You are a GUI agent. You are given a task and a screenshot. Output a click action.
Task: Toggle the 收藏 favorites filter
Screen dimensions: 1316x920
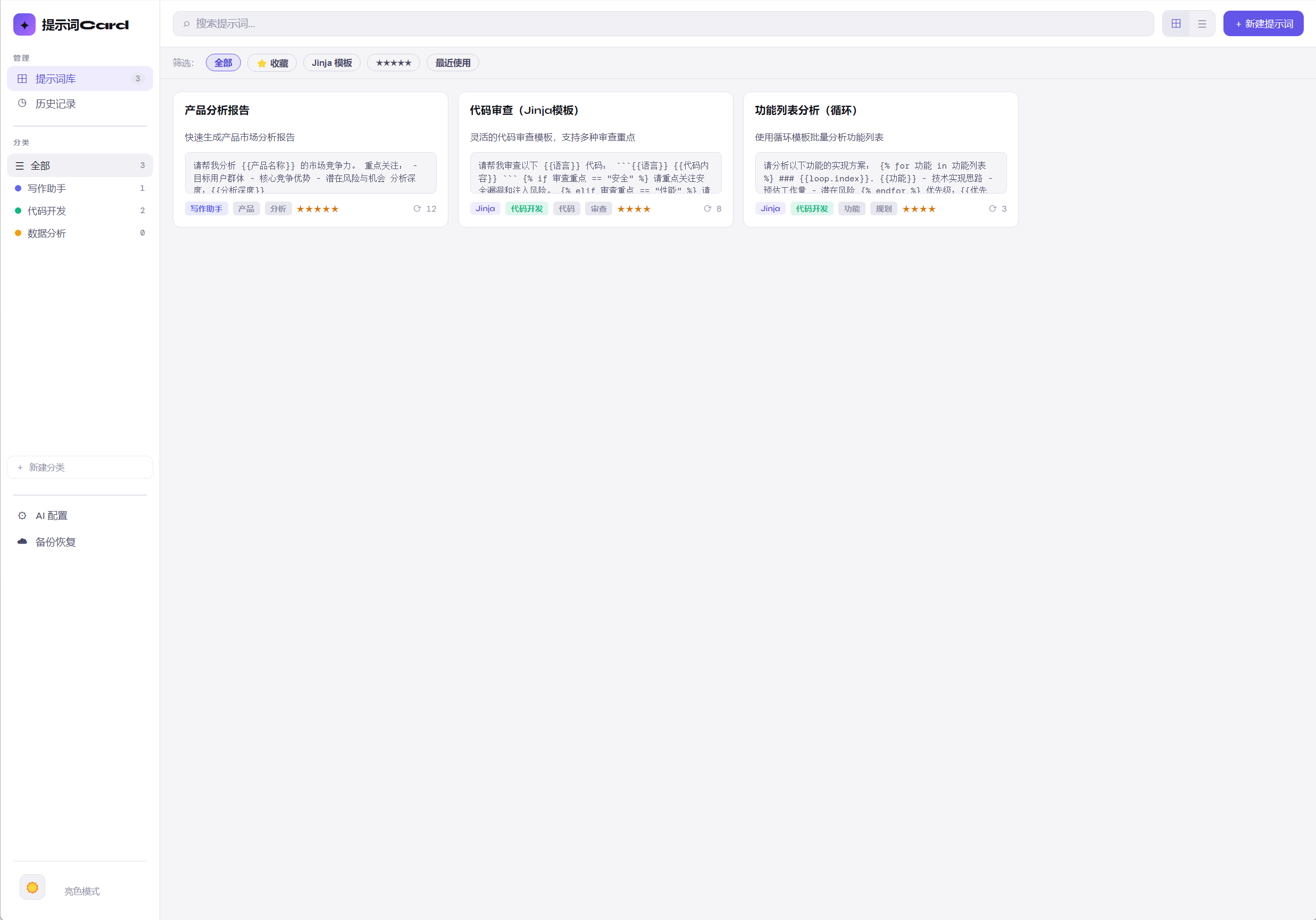[x=272, y=63]
